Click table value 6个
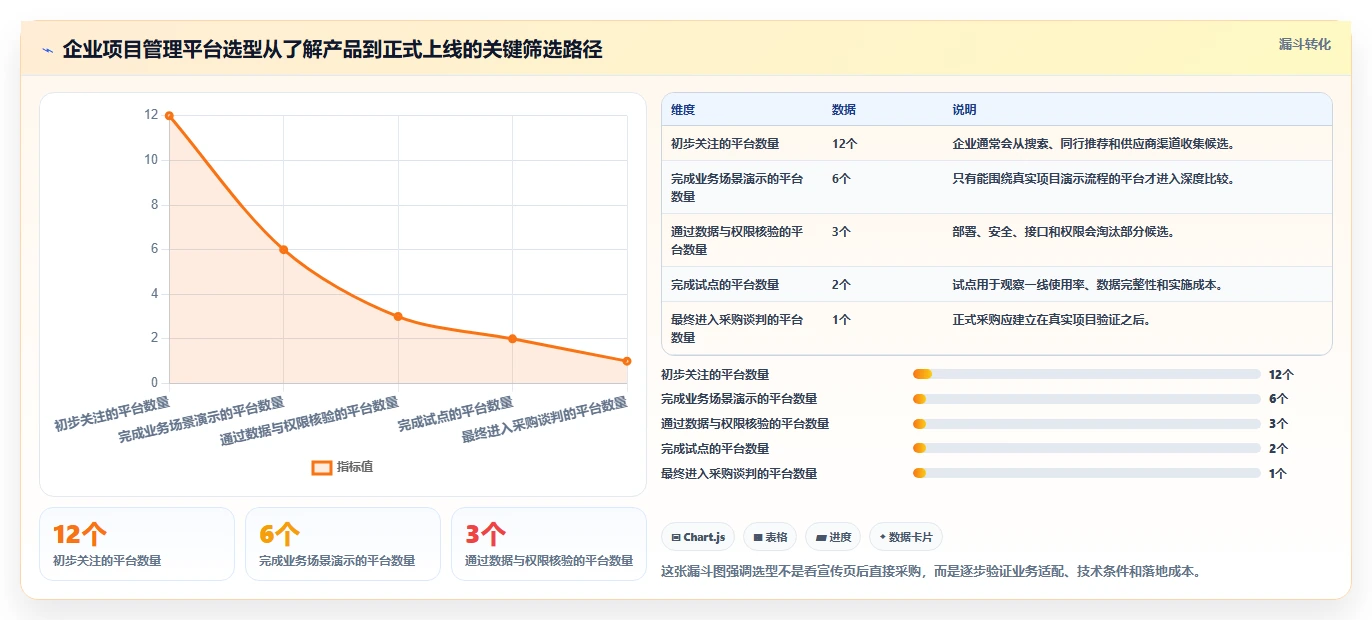1372x620 pixels. tap(842, 179)
